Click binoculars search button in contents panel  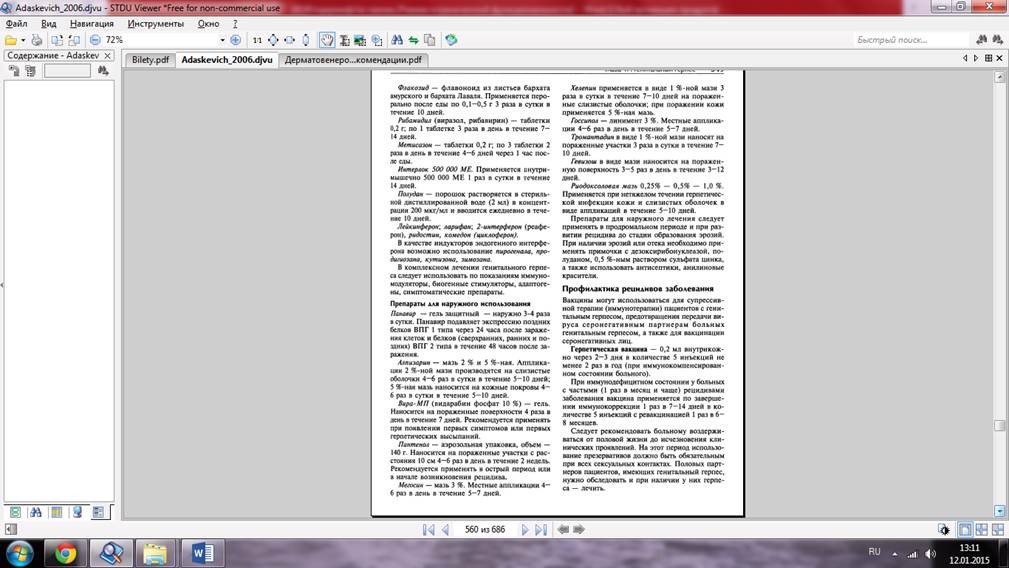tap(103, 71)
